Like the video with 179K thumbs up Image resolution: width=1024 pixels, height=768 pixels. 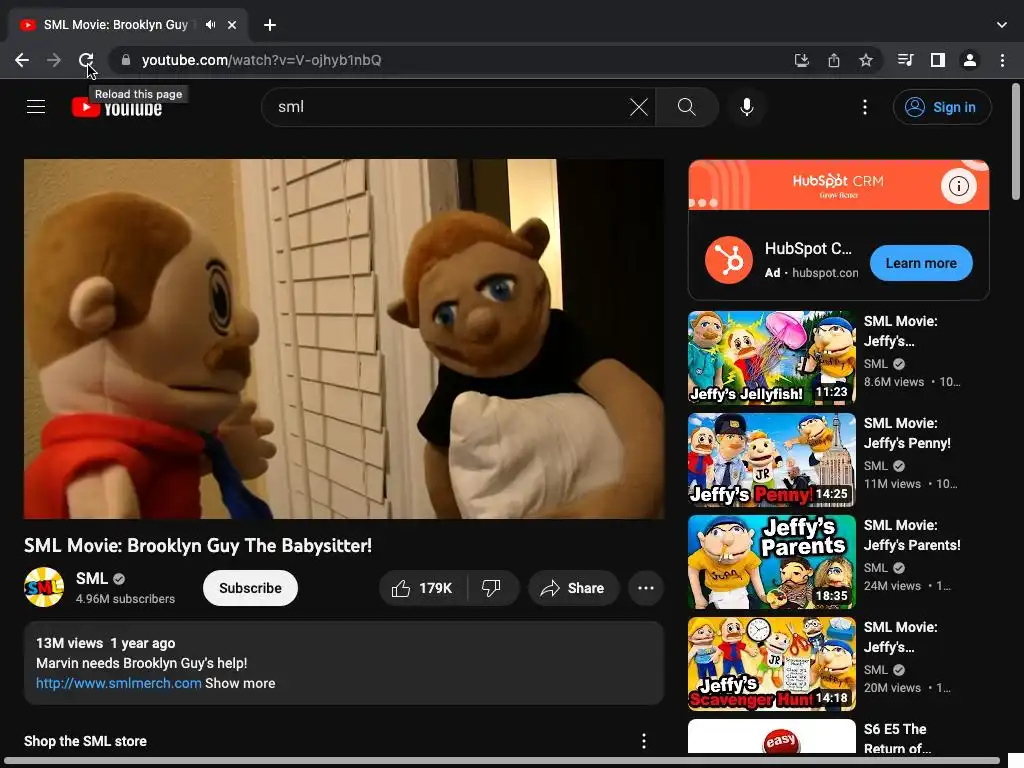pyautogui.click(x=423, y=588)
